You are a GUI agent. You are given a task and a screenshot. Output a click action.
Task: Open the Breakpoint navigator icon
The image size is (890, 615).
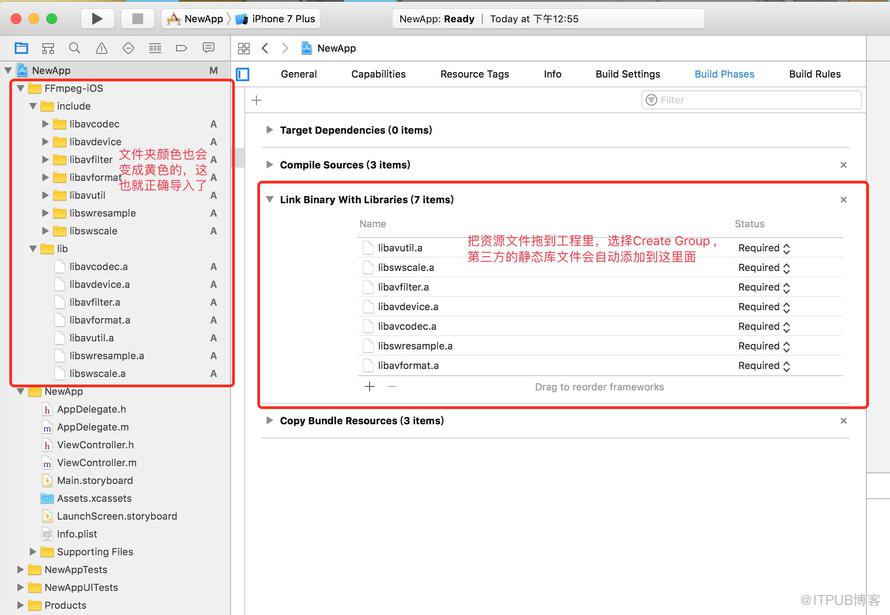click(x=182, y=48)
